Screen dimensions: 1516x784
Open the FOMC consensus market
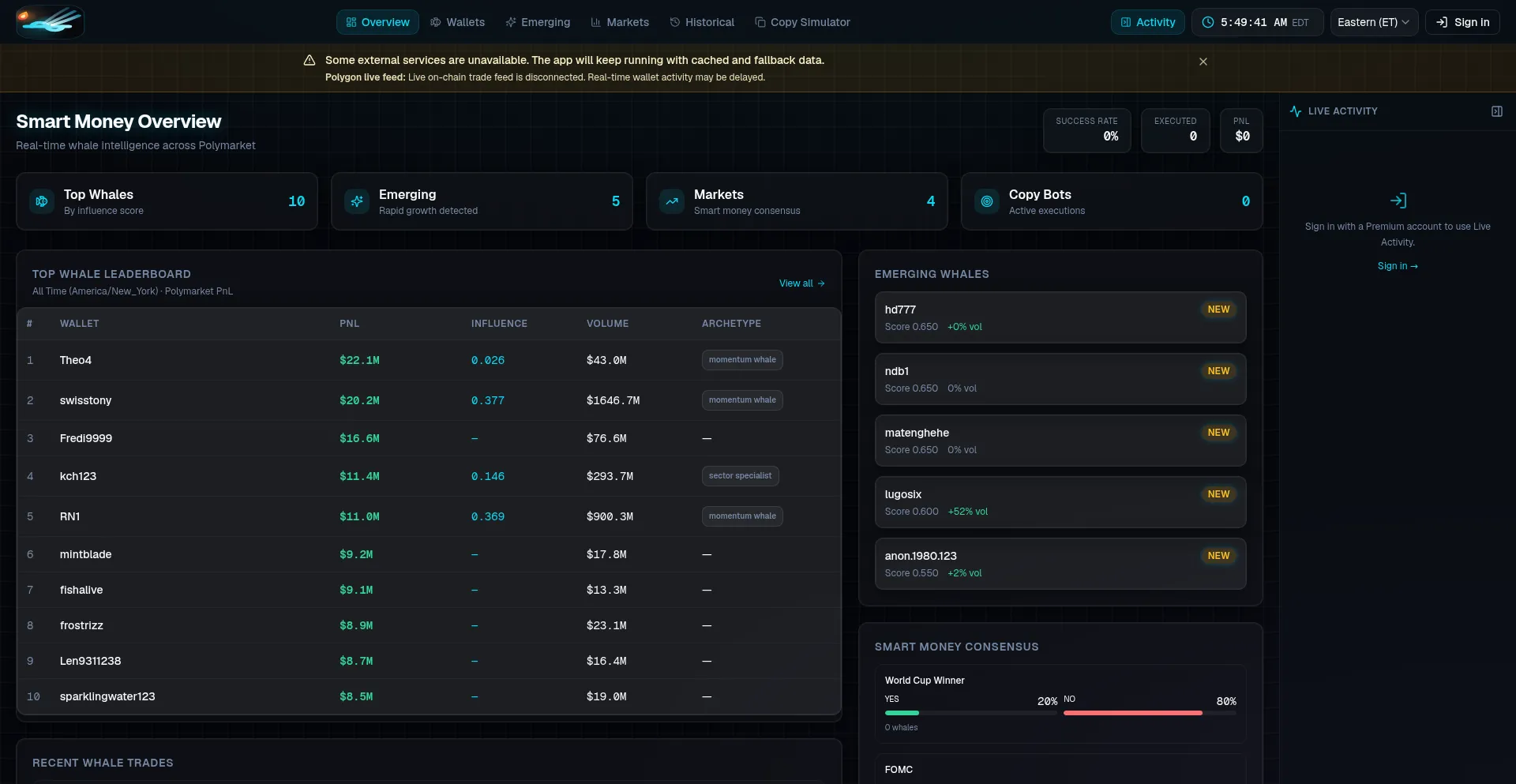(x=1060, y=770)
